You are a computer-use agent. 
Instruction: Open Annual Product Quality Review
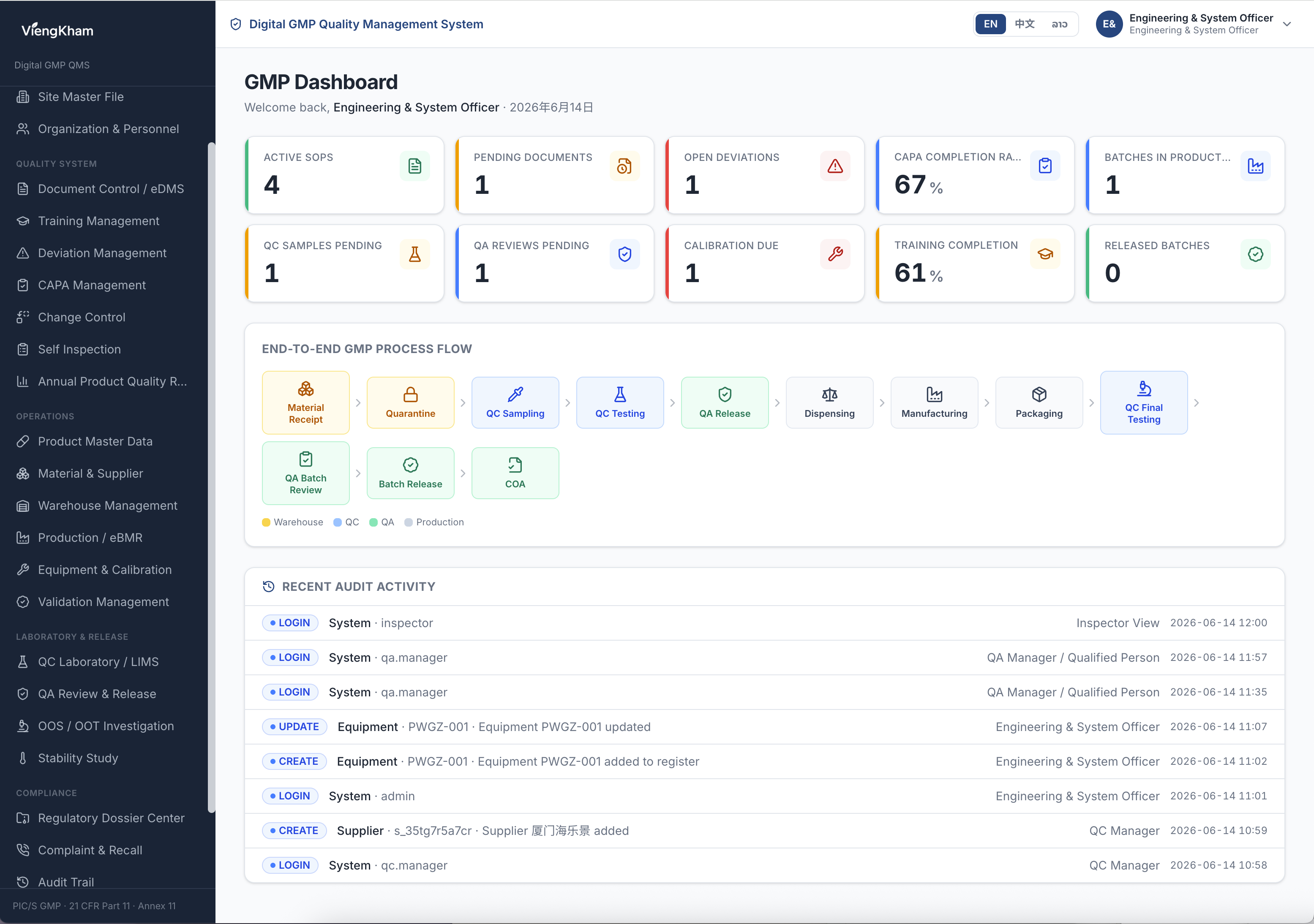tap(108, 381)
